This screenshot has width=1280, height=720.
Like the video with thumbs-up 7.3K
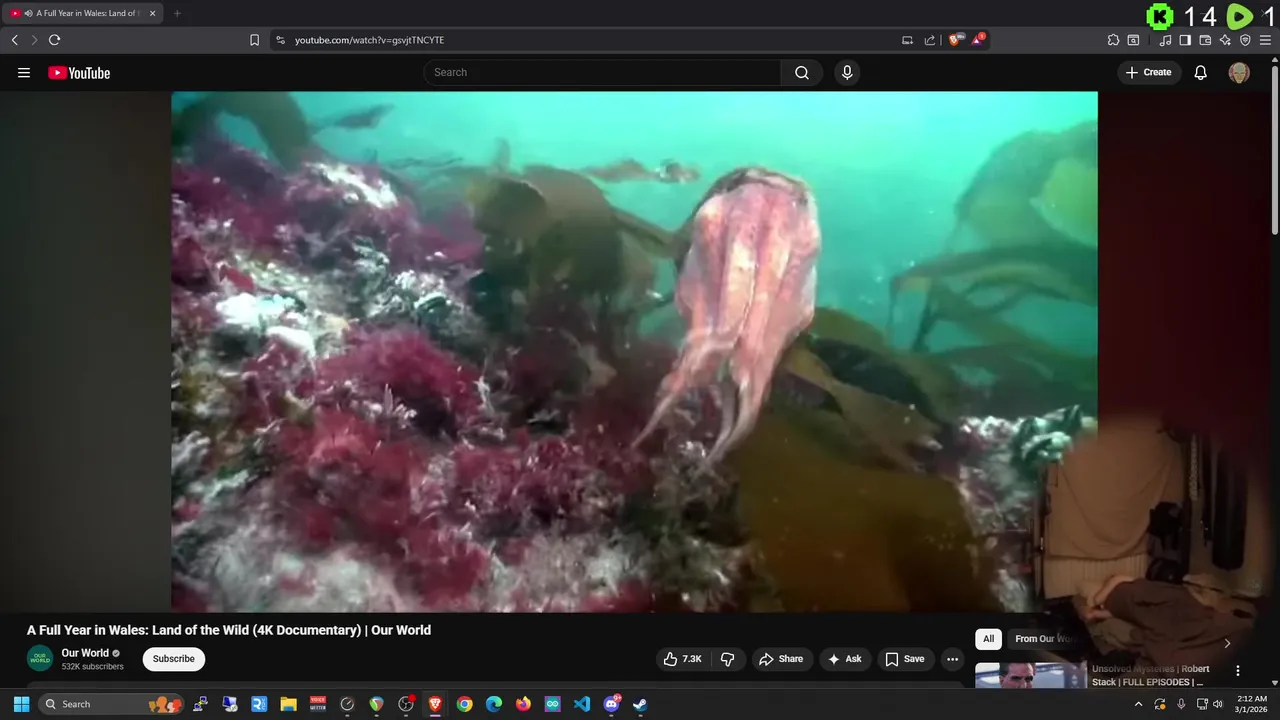tap(682, 659)
